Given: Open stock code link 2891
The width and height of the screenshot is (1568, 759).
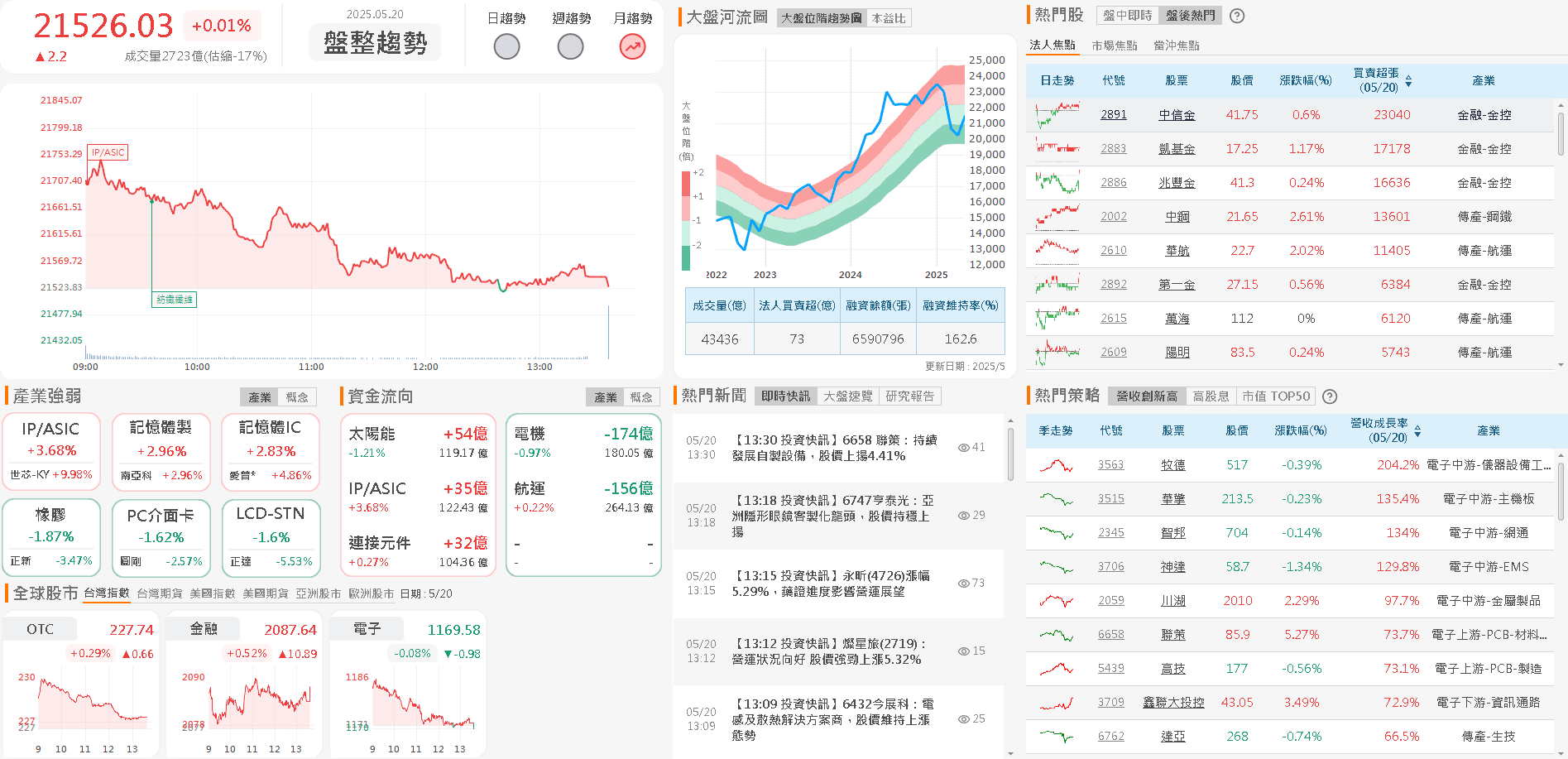Looking at the screenshot, I should (x=1114, y=115).
